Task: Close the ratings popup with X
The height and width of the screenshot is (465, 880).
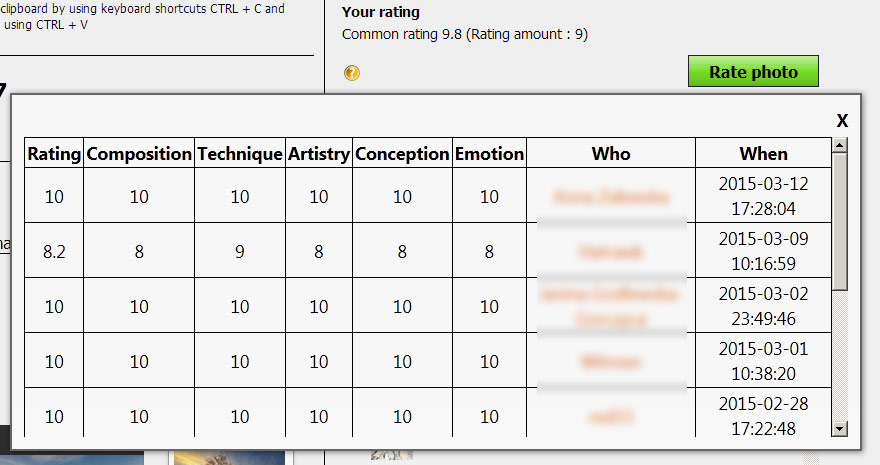Action: 842,121
